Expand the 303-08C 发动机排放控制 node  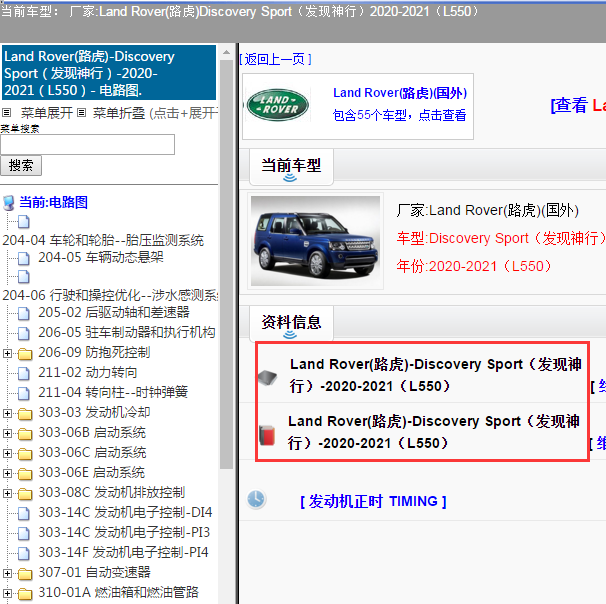point(7,493)
